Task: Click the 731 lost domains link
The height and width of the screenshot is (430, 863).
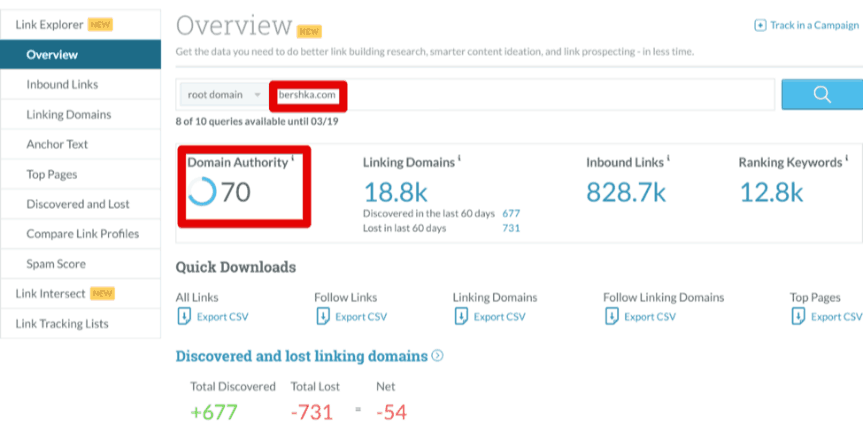Action: [511, 228]
